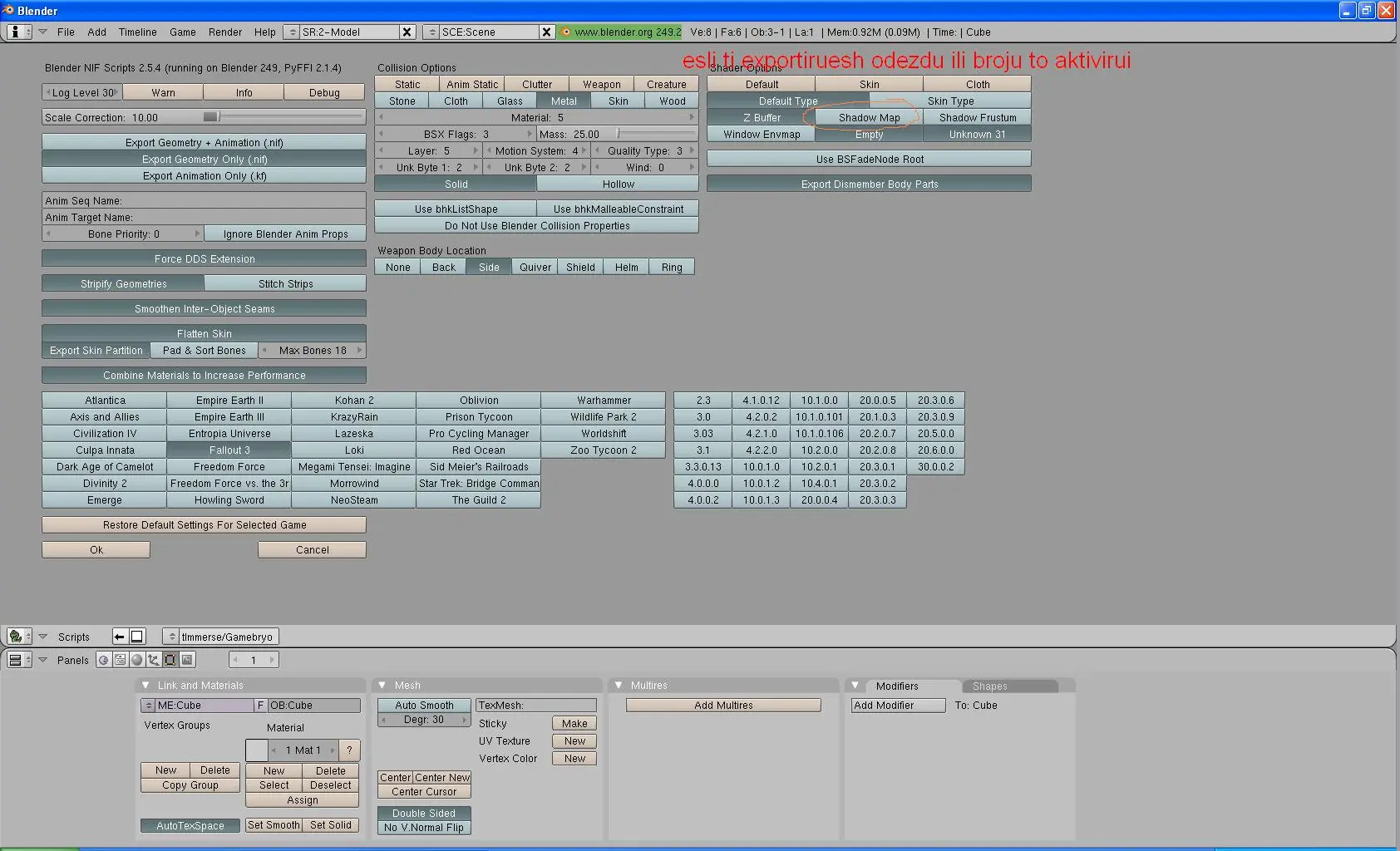Open the Scene context image icon
The width and height of the screenshot is (1400, 851).
187,660
